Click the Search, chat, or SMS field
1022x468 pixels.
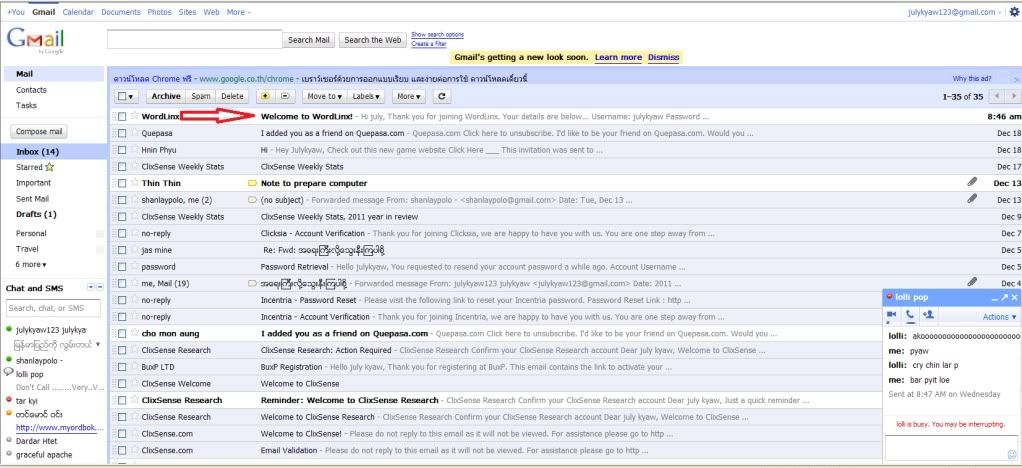(x=53, y=308)
